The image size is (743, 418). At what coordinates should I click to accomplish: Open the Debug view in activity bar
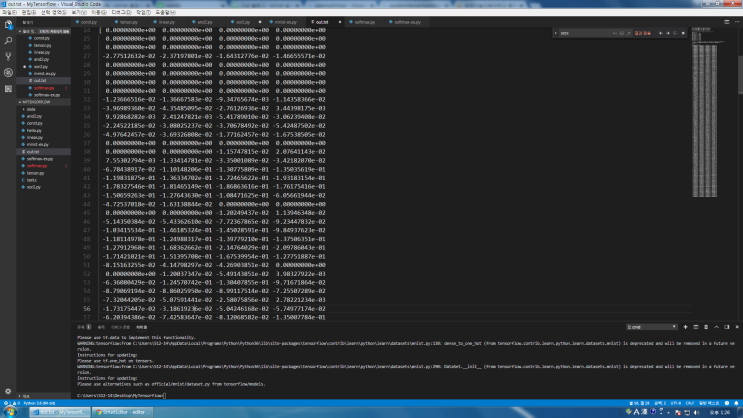click(x=8, y=72)
